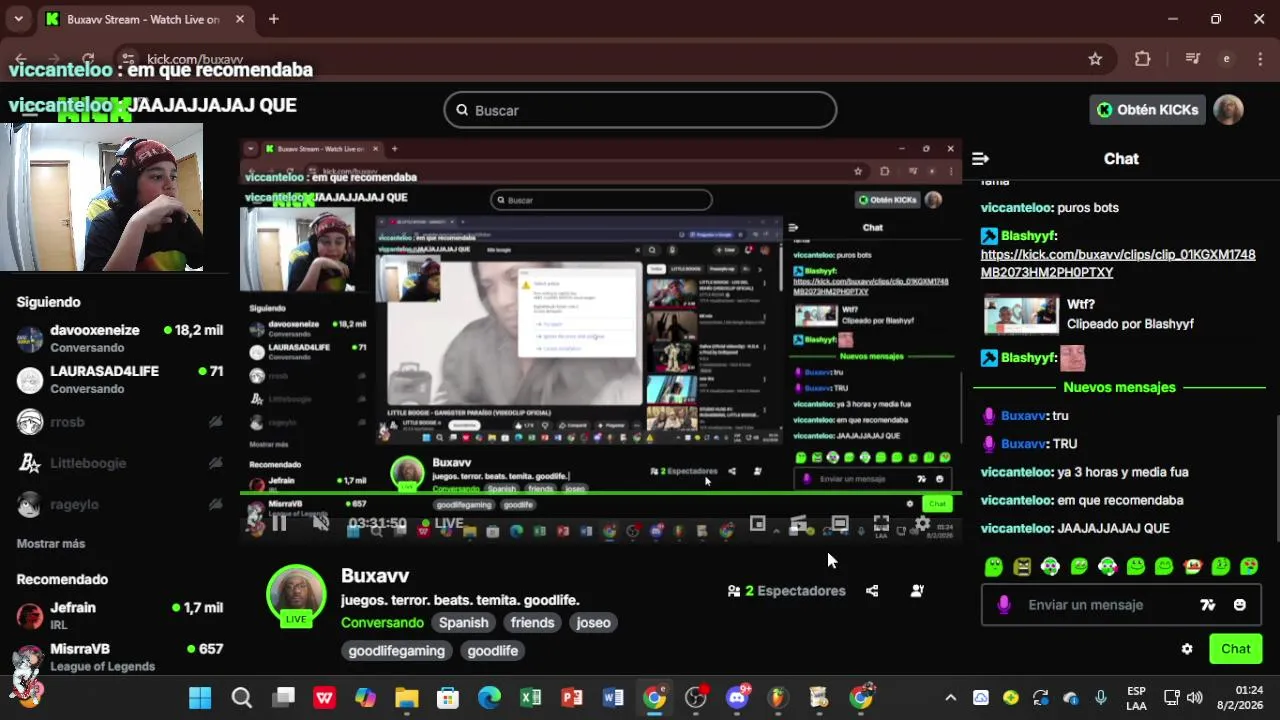1280x720 pixels.
Task: Send message with green Chat button
Action: [1235, 649]
